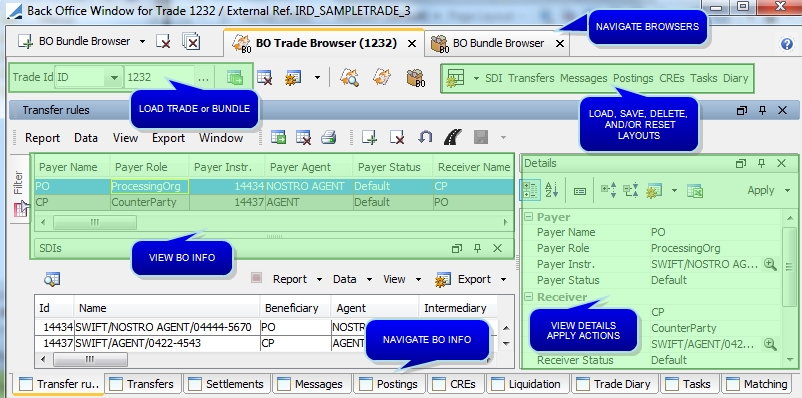Open the Export menu in Transfer rules
Viewport: 802px width, 398px height.
click(x=168, y=138)
